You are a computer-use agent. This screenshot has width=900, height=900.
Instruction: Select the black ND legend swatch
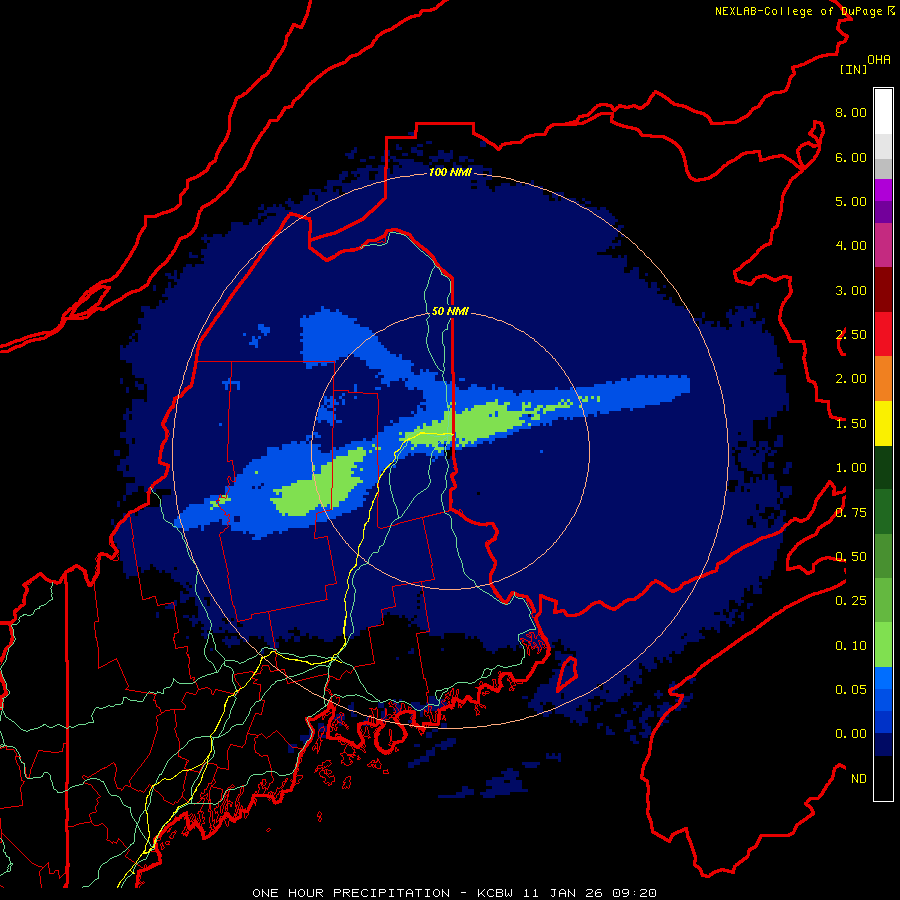coord(883,778)
